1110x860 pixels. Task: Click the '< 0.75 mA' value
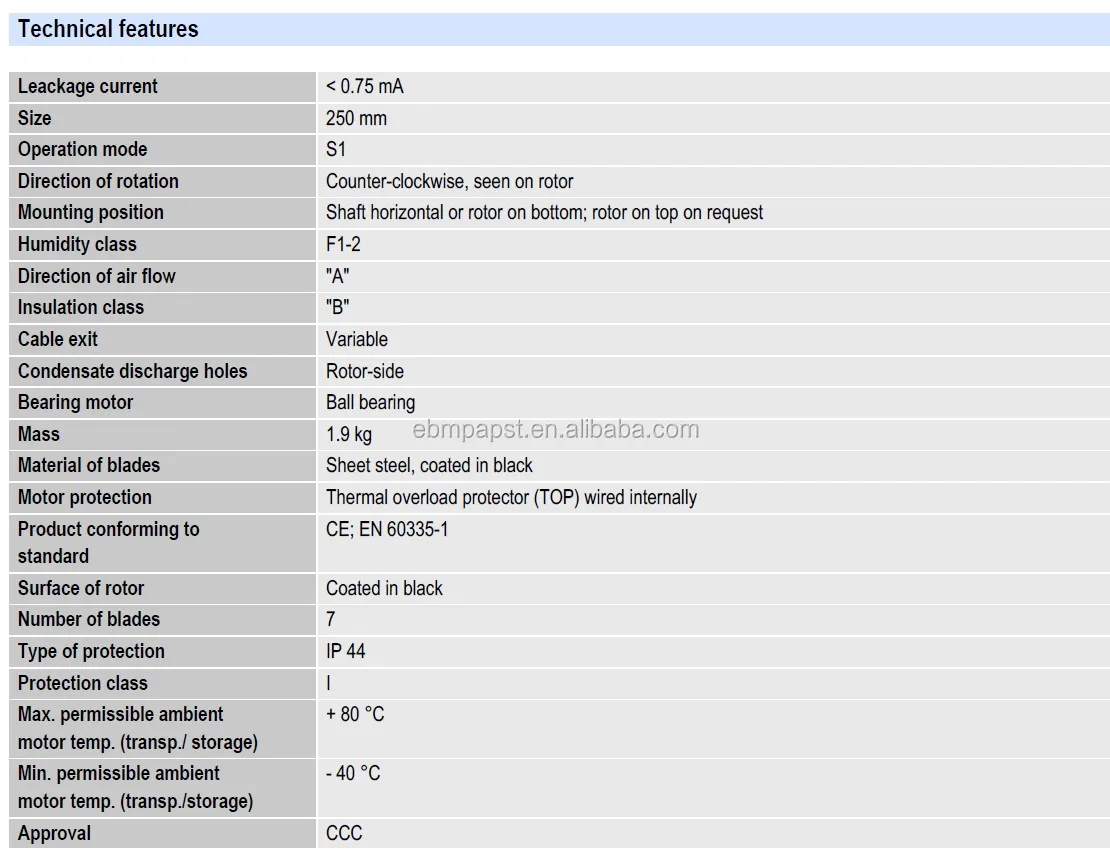365,86
